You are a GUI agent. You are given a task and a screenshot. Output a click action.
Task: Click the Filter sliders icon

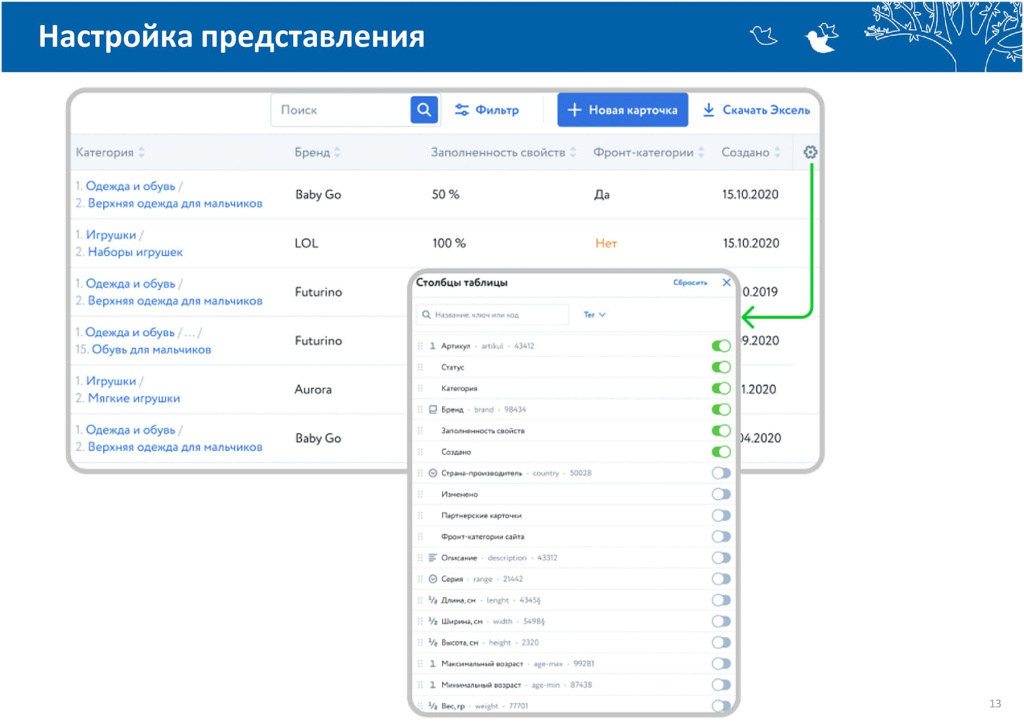pyautogui.click(x=462, y=110)
